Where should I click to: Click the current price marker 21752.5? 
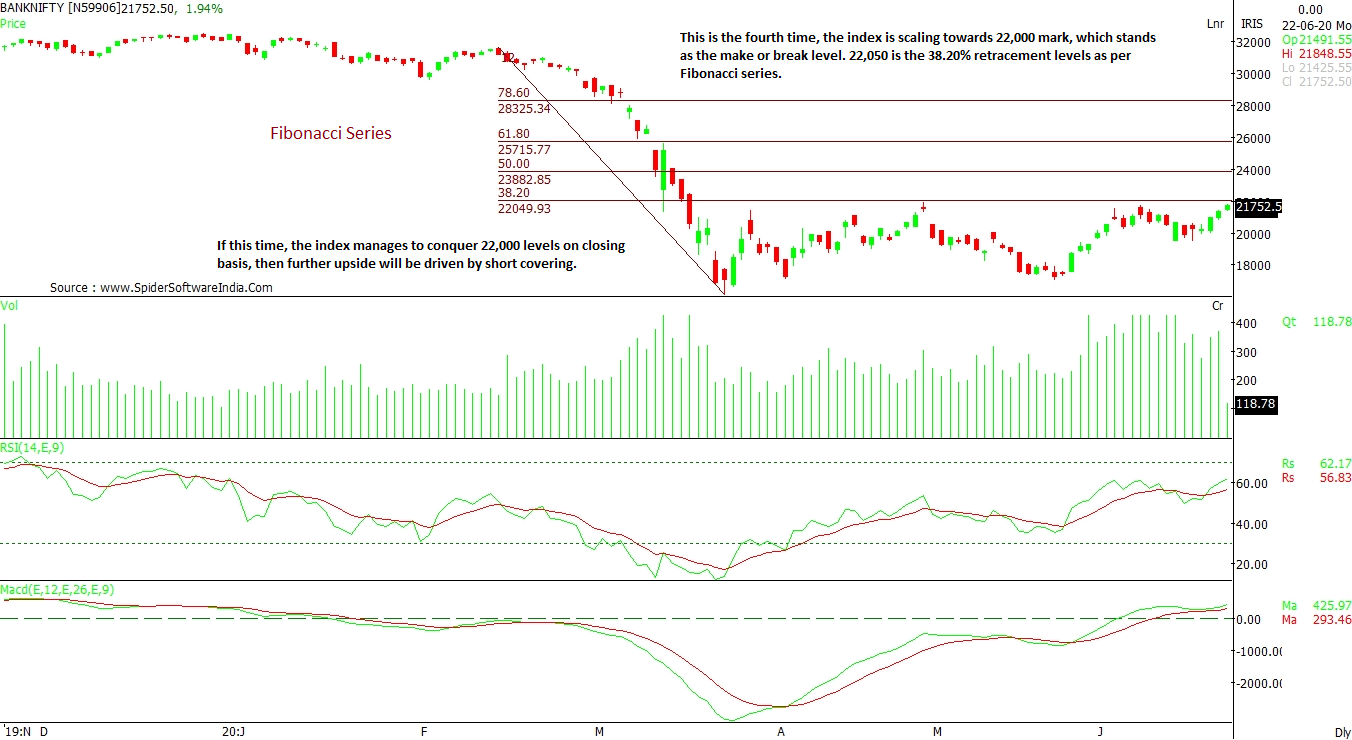(x=1258, y=207)
